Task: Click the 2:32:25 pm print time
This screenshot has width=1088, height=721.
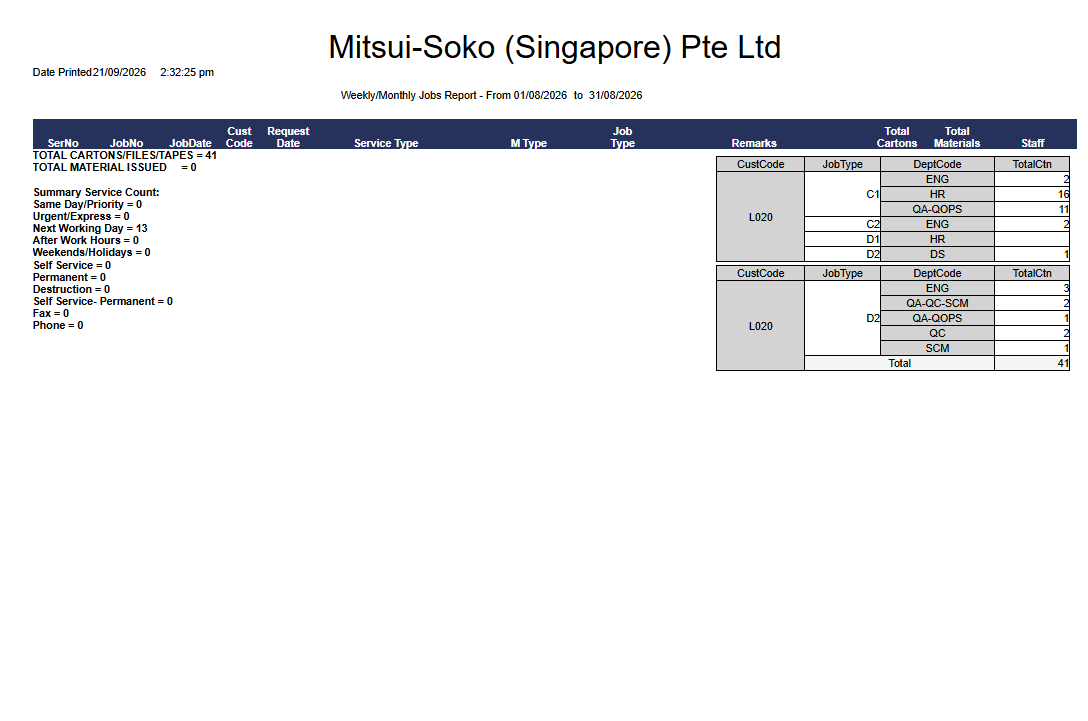Action: tap(187, 72)
